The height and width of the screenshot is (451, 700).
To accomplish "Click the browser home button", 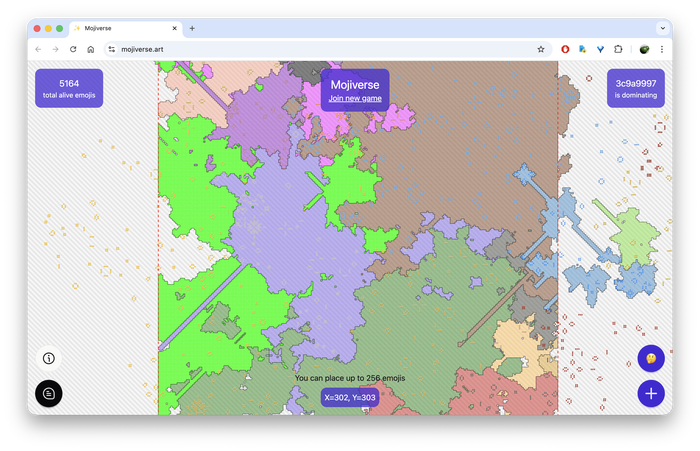I will (91, 49).
